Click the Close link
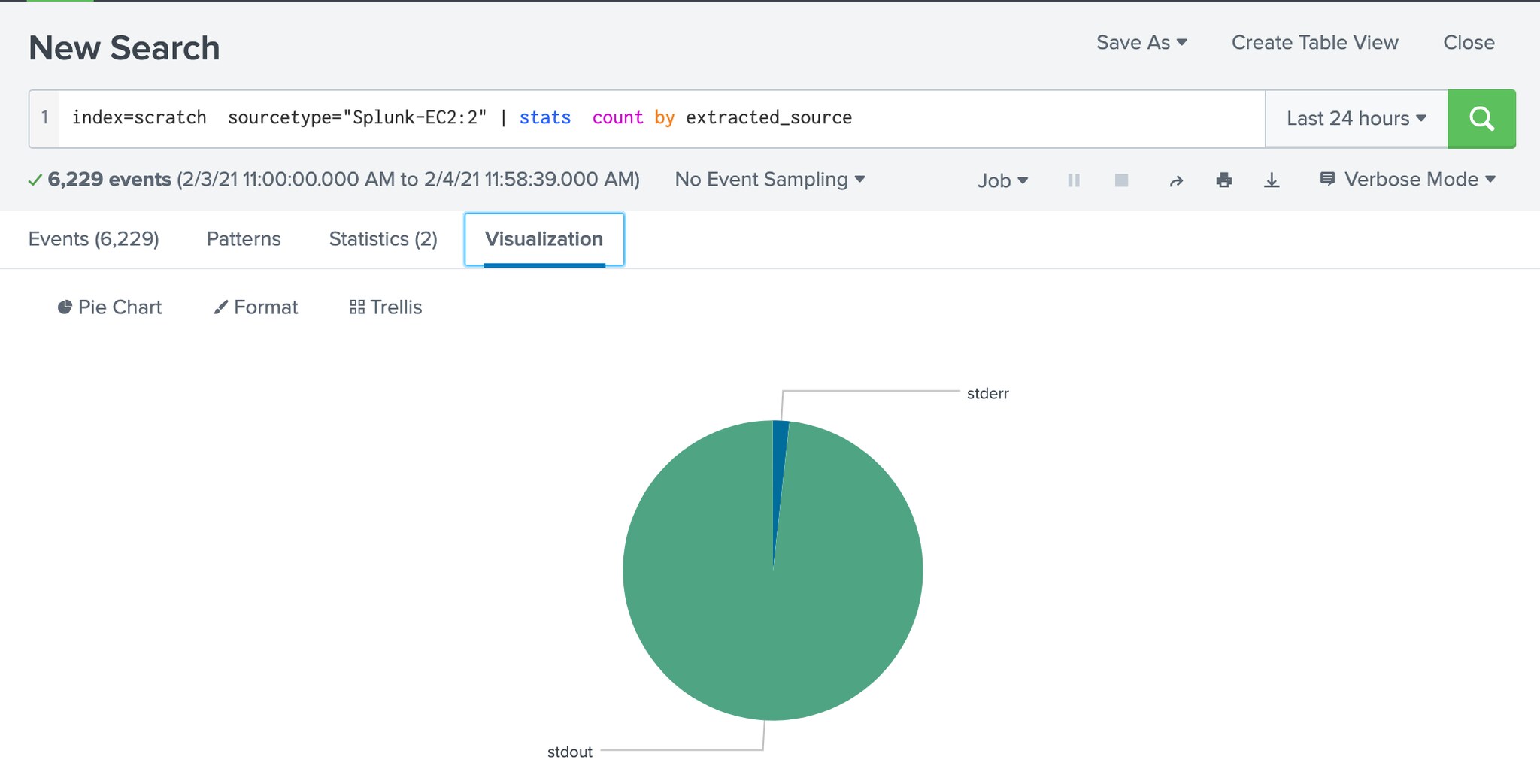The width and height of the screenshot is (1540, 784). point(1469,43)
